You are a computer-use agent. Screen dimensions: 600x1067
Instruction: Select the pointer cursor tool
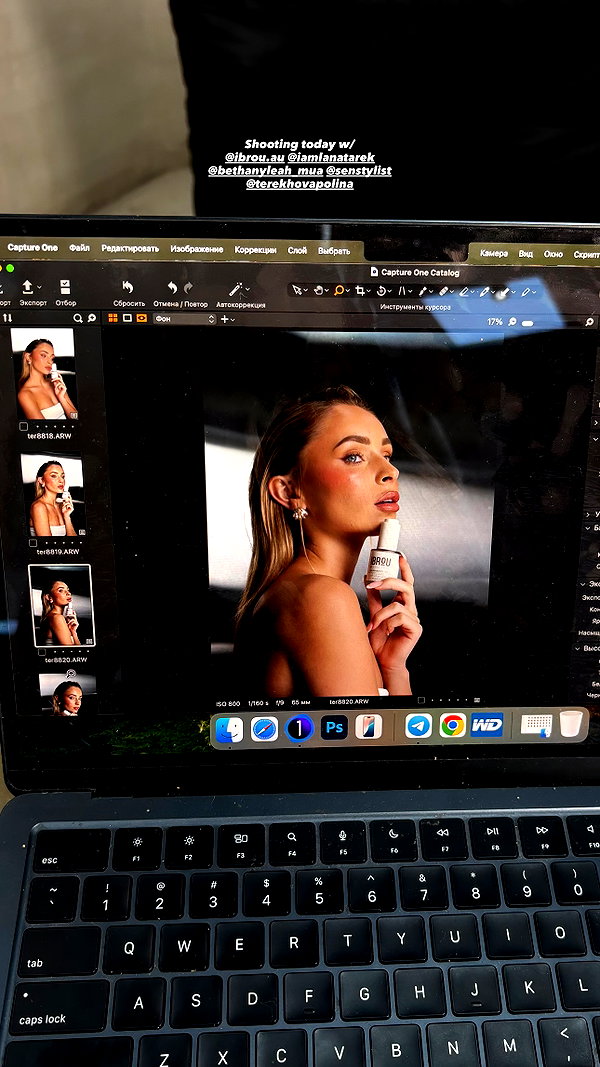[x=297, y=291]
